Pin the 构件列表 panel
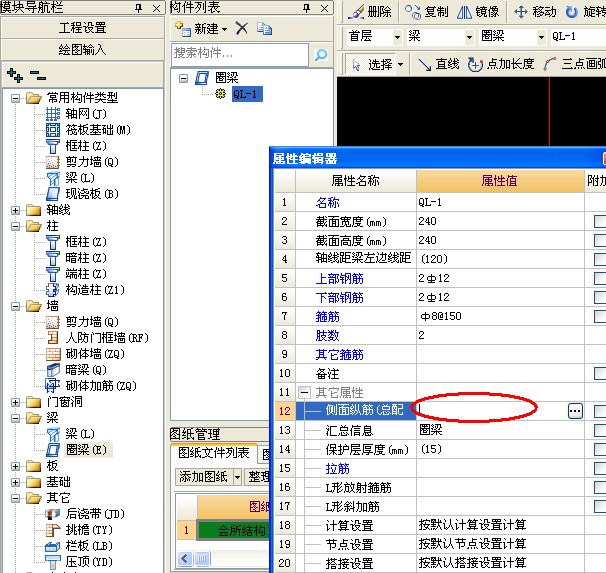 [306, 8]
